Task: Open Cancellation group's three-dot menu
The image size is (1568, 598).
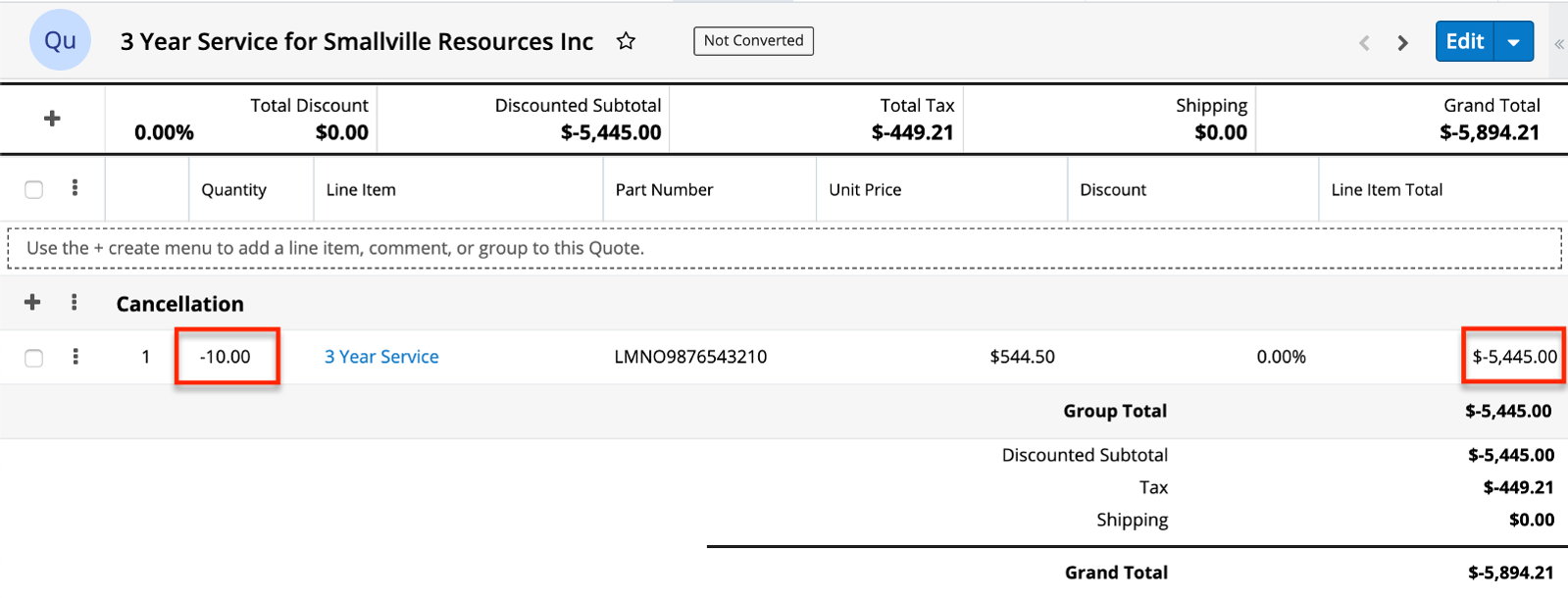Action: pos(75,303)
